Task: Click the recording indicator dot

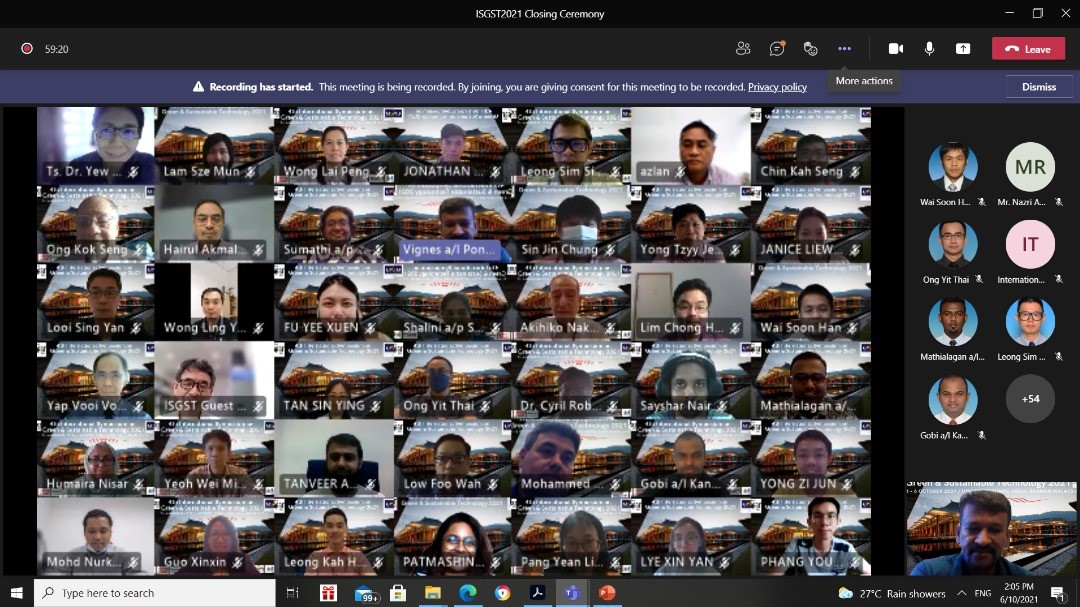Action: click(x=27, y=48)
